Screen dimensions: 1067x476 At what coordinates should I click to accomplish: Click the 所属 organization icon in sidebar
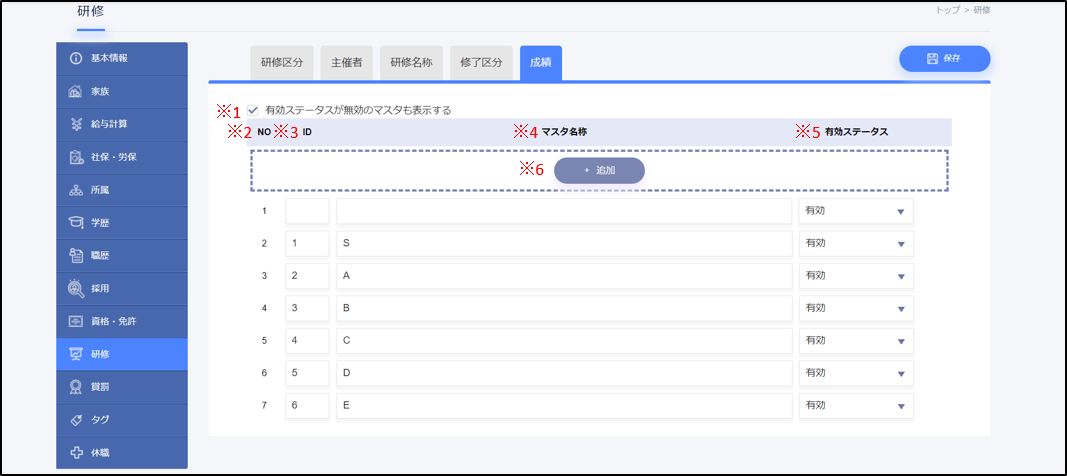(x=76, y=190)
